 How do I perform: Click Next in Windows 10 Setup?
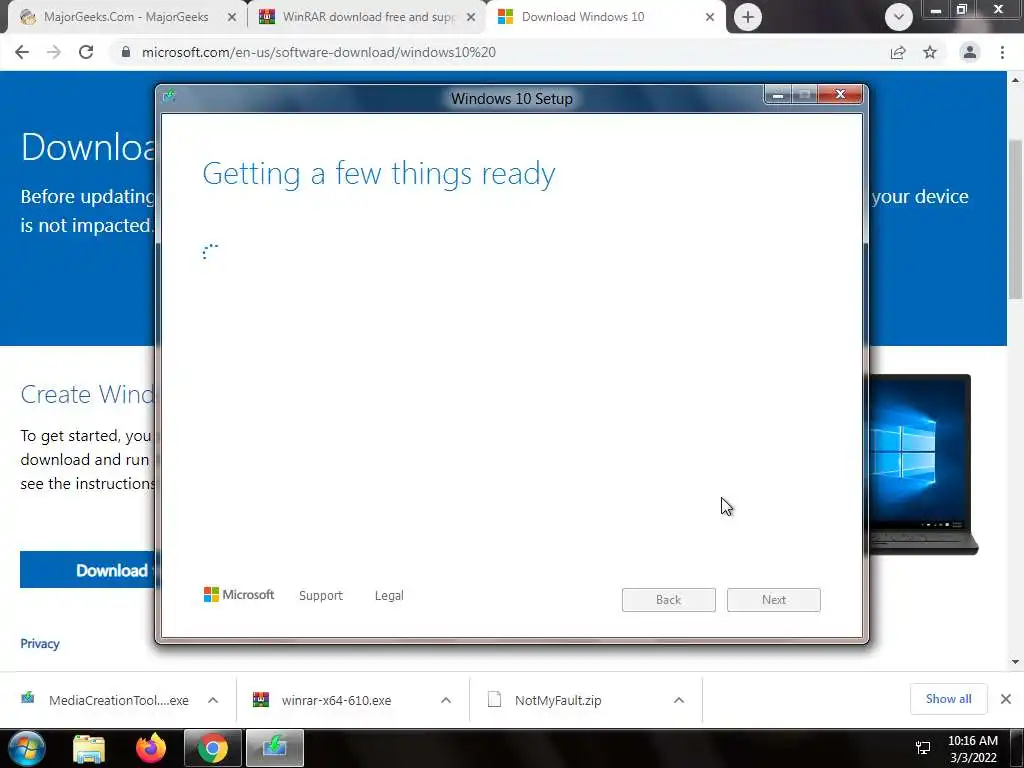tap(774, 600)
